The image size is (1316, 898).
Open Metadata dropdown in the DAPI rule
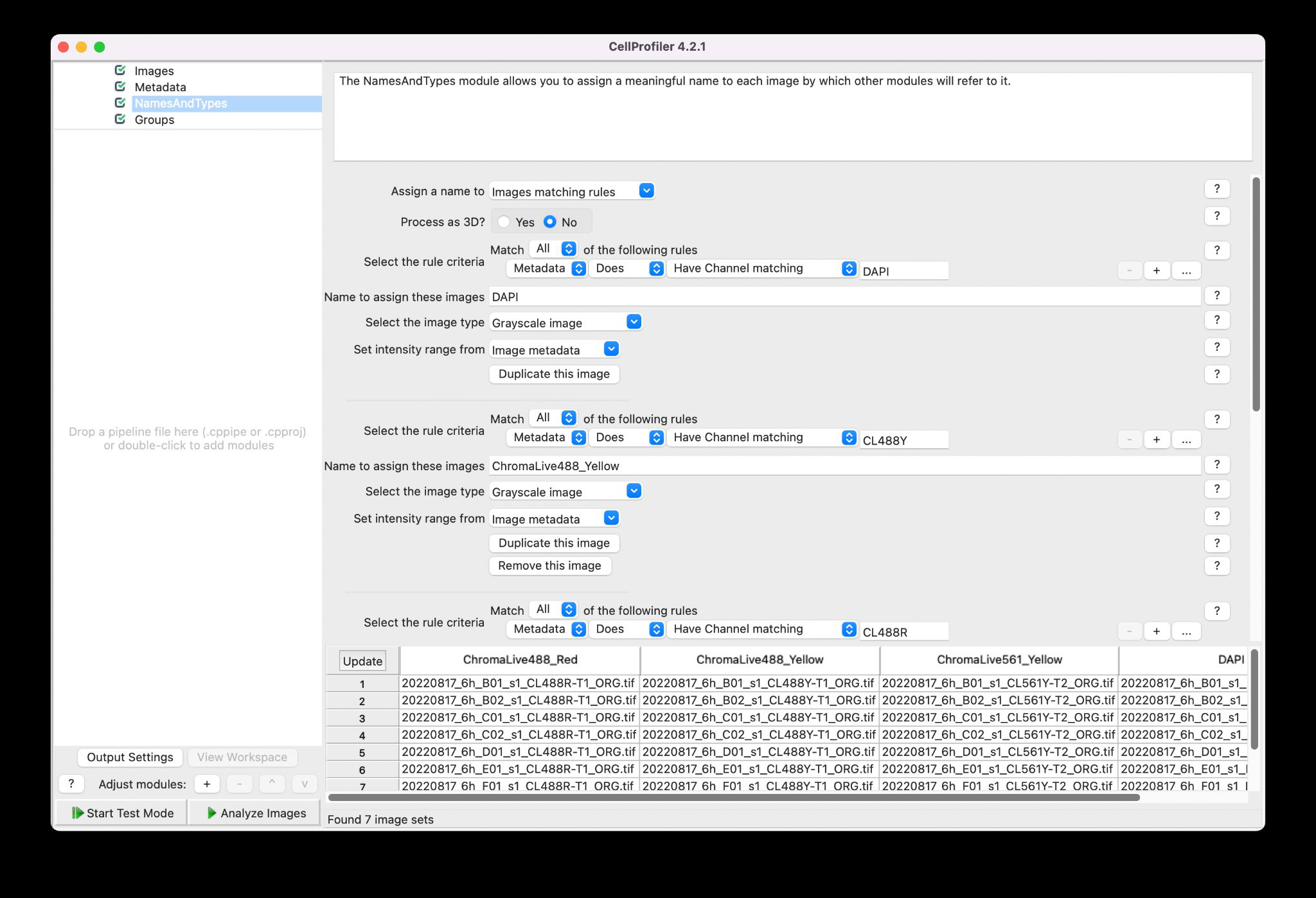(x=546, y=269)
